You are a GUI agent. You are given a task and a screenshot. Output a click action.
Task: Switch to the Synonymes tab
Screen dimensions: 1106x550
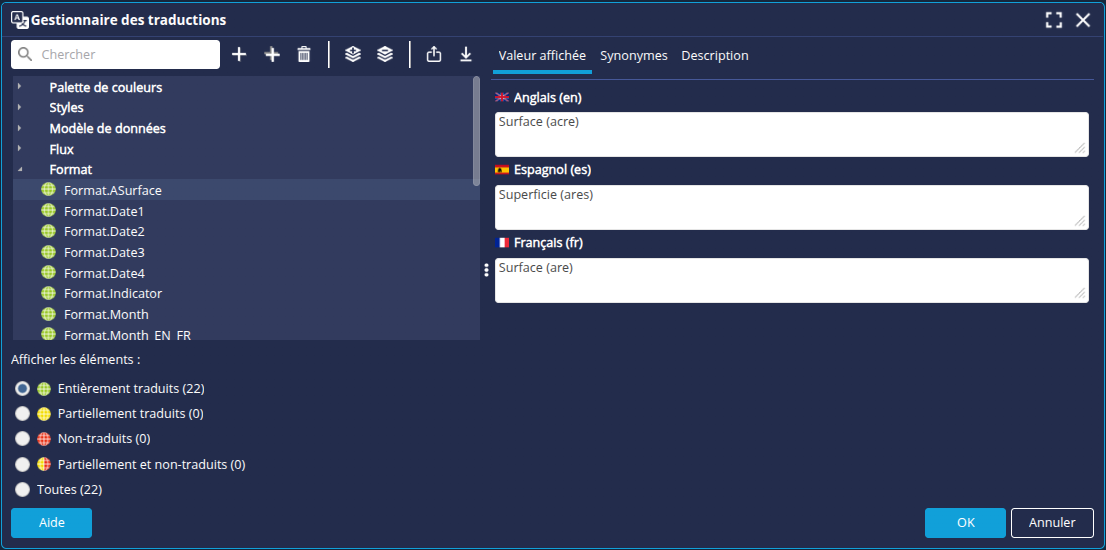(x=633, y=56)
